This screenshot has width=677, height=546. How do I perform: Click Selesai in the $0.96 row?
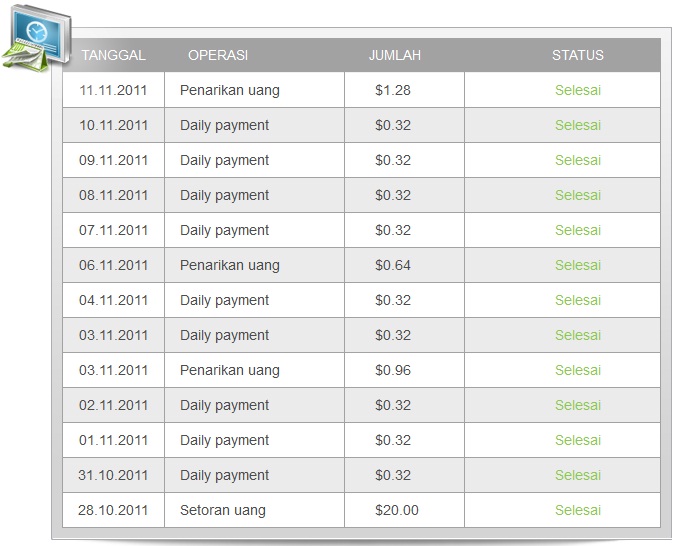pyautogui.click(x=578, y=370)
